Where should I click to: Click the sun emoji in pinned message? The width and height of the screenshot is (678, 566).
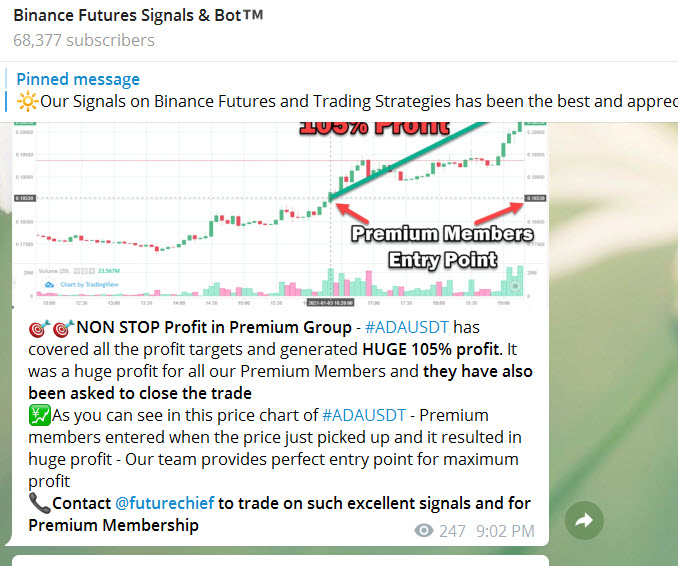pyautogui.click(x=27, y=102)
